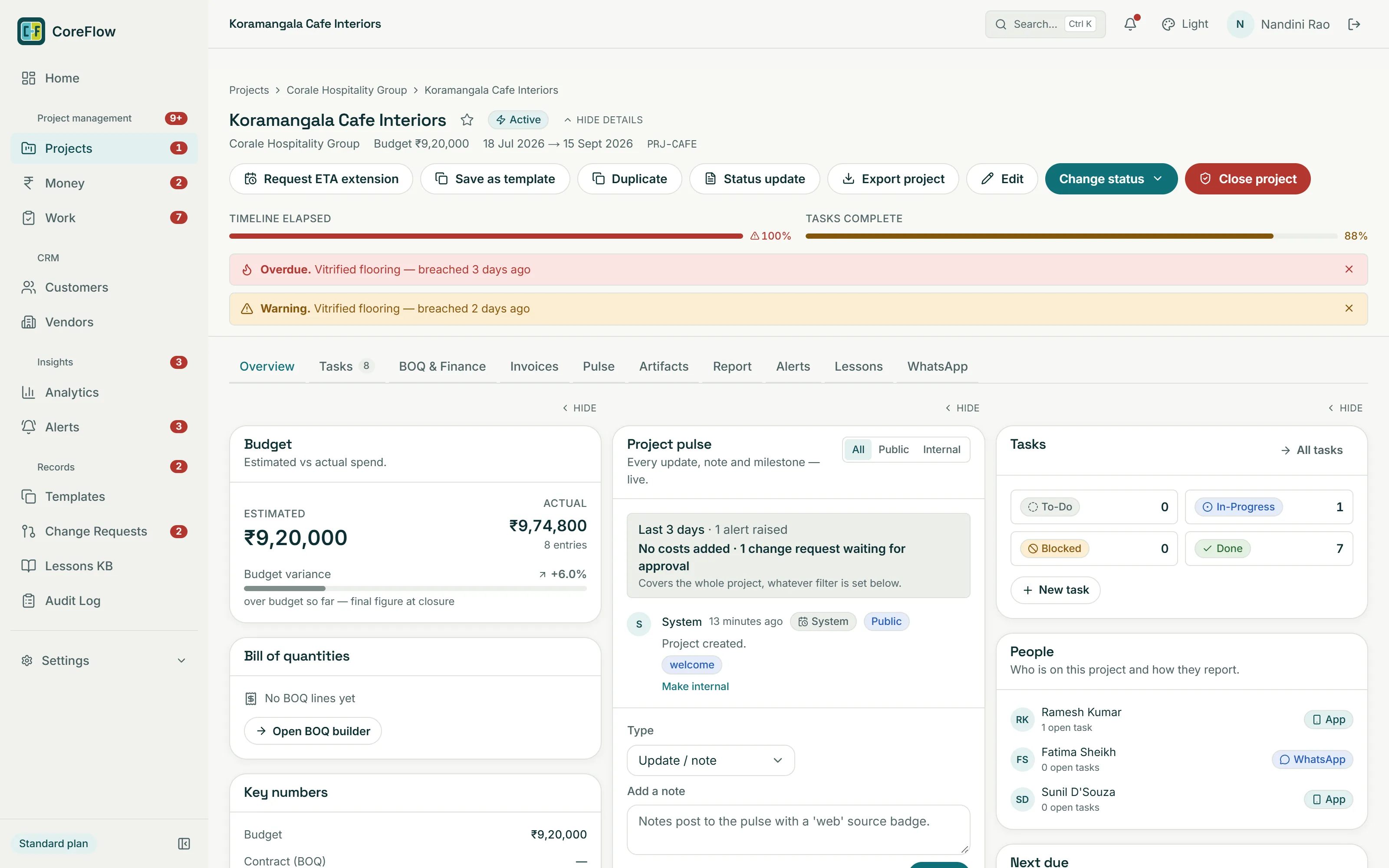Screen dimensions: 1389x868
Task: Click the Make internal link
Action: [x=695, y=686]
